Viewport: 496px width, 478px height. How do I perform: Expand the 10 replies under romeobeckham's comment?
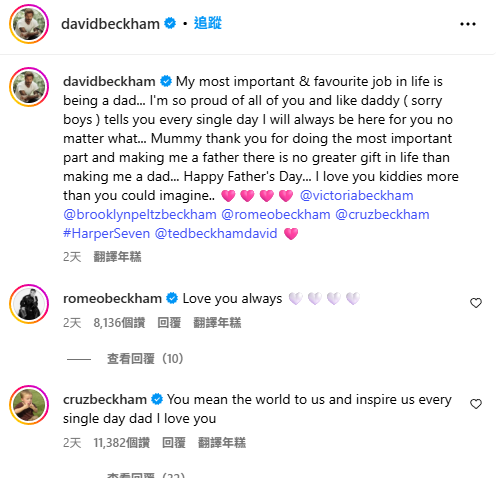click(x=145, y=359)
